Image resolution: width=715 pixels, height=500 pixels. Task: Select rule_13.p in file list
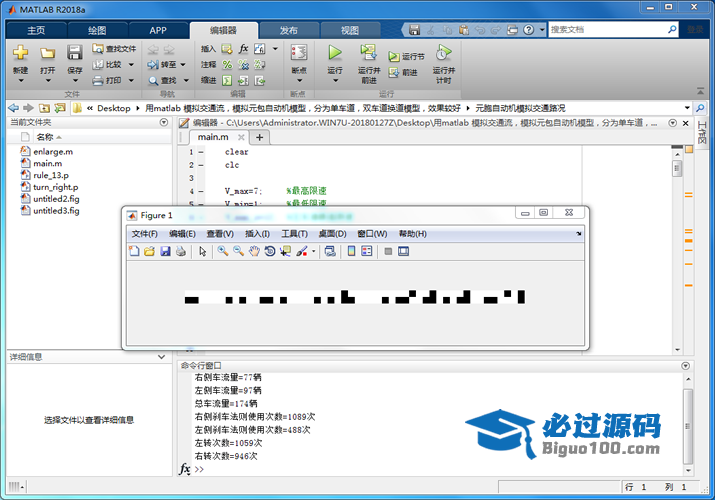click(x=51, y=175)
